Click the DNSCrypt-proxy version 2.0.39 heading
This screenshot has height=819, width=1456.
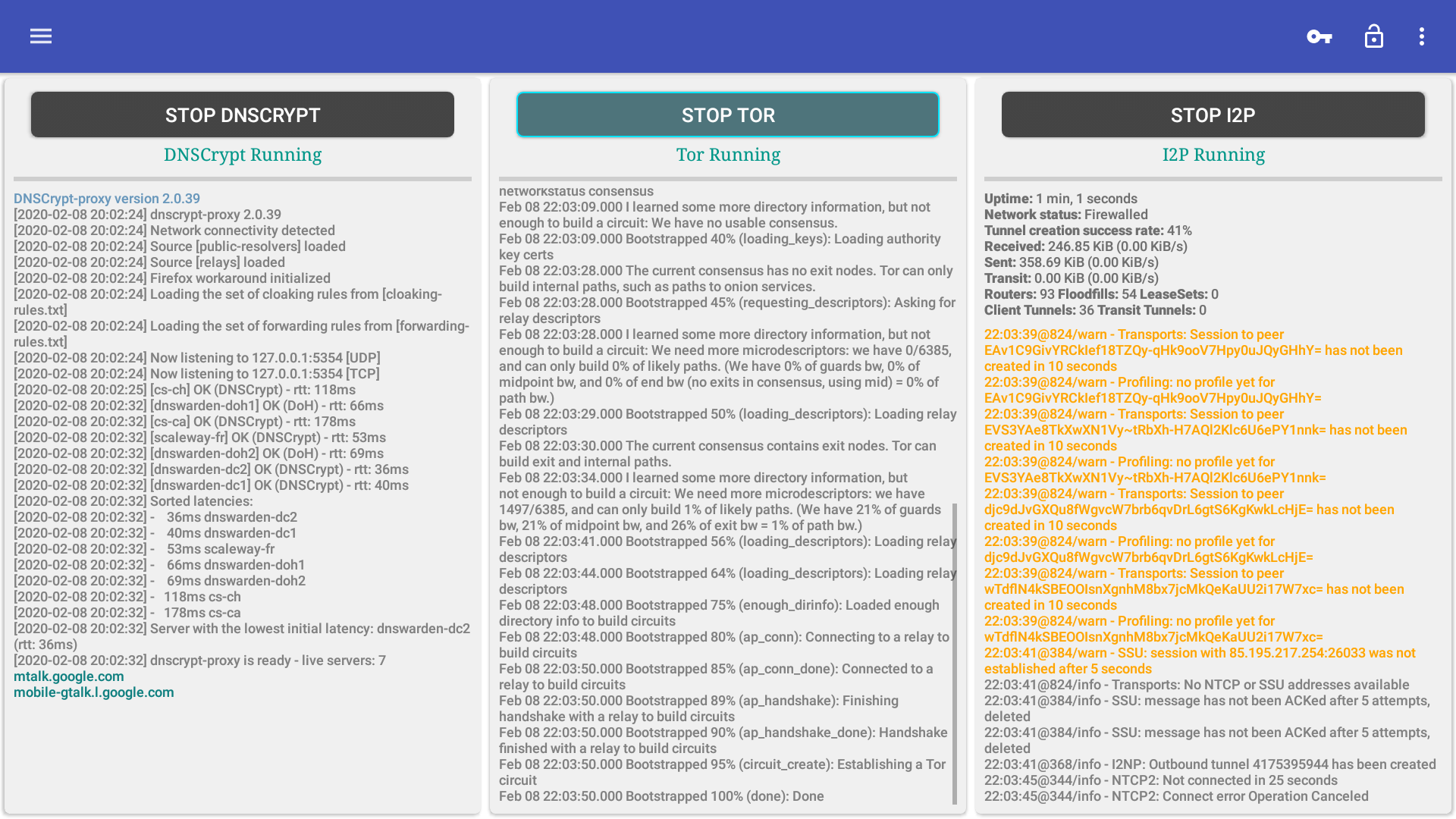pos(107,199)
